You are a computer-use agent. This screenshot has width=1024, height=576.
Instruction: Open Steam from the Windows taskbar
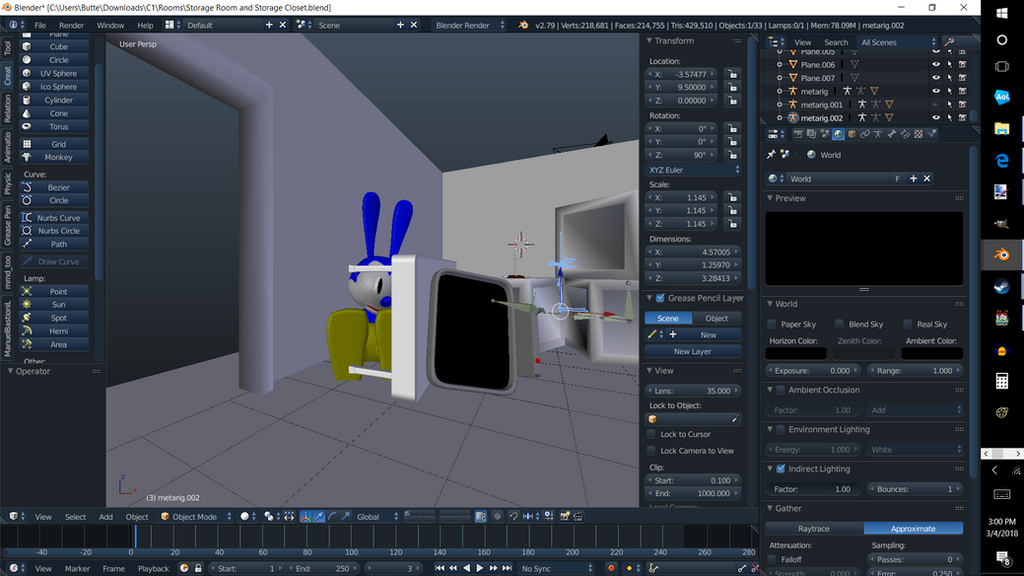[x=1002, y=287]
